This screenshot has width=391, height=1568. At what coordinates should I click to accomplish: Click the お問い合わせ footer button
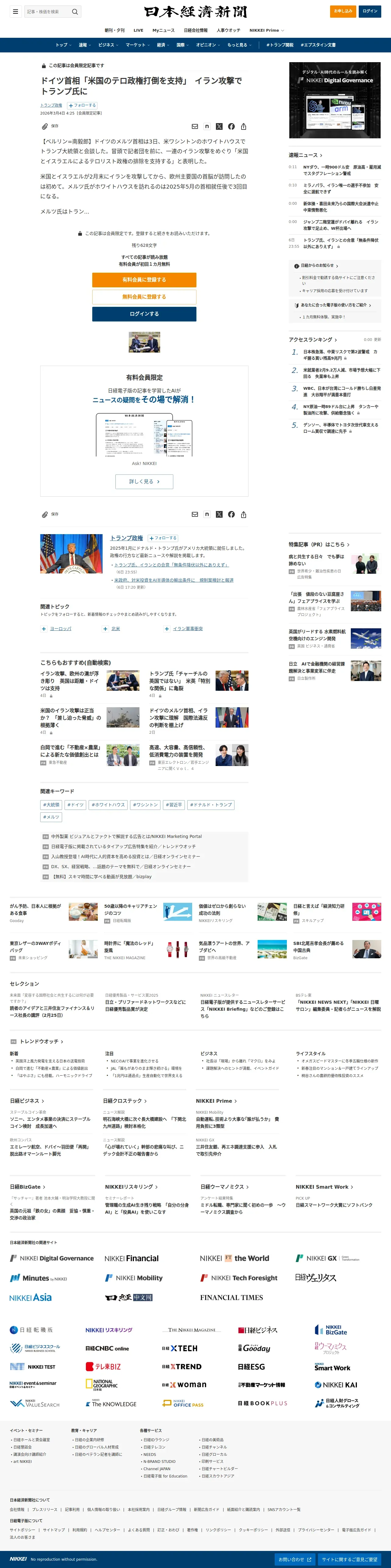click(295, 1559)
